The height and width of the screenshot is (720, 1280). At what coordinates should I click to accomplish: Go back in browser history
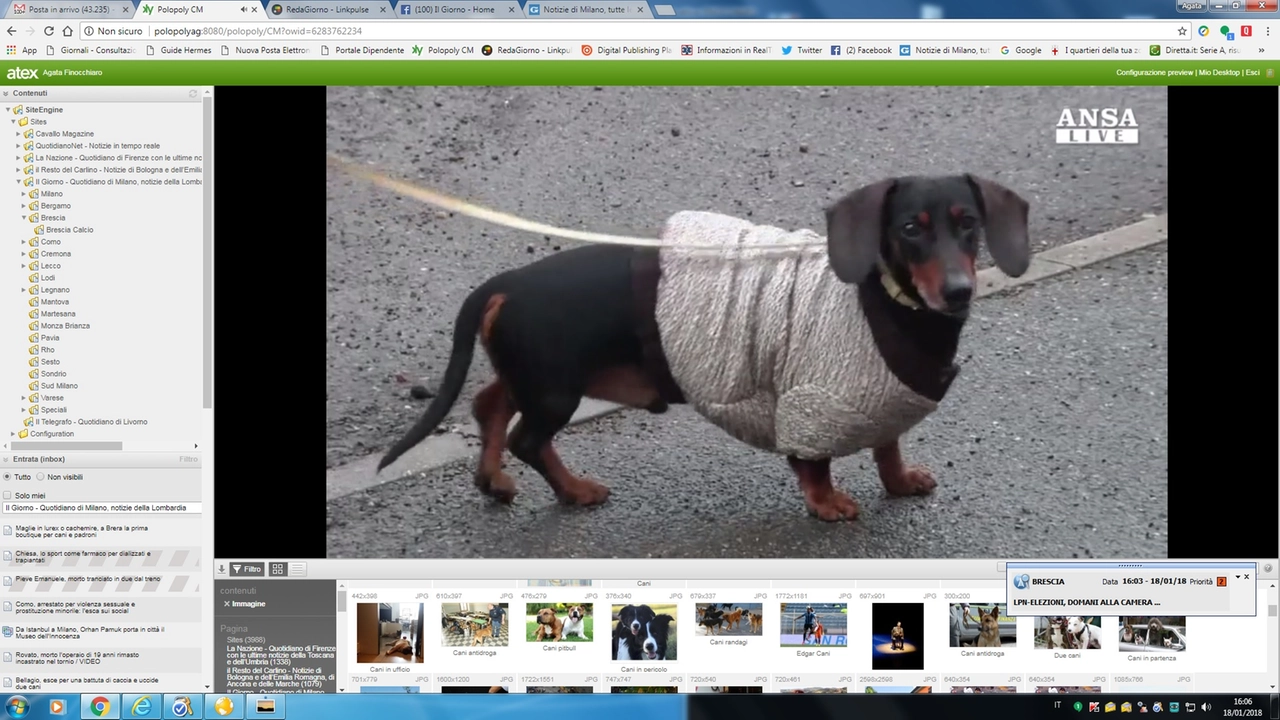[x=11, y=31]
